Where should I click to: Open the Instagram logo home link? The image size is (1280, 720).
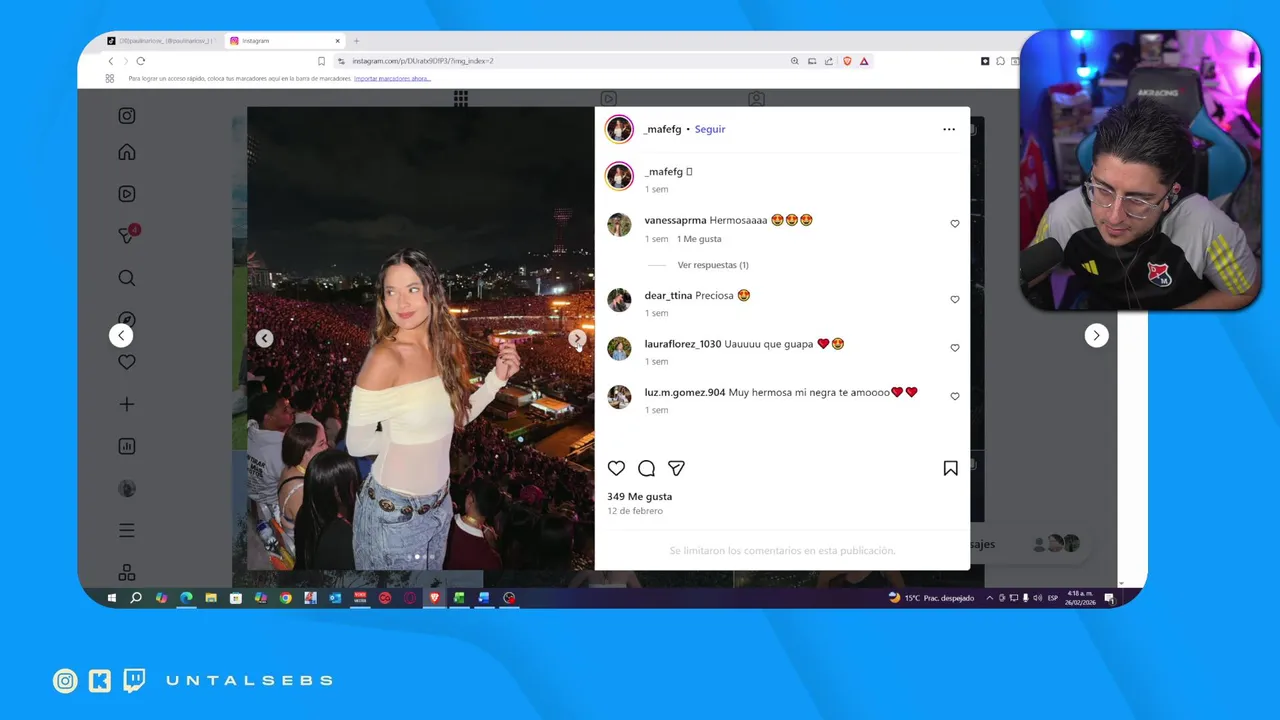coord(127,116)
